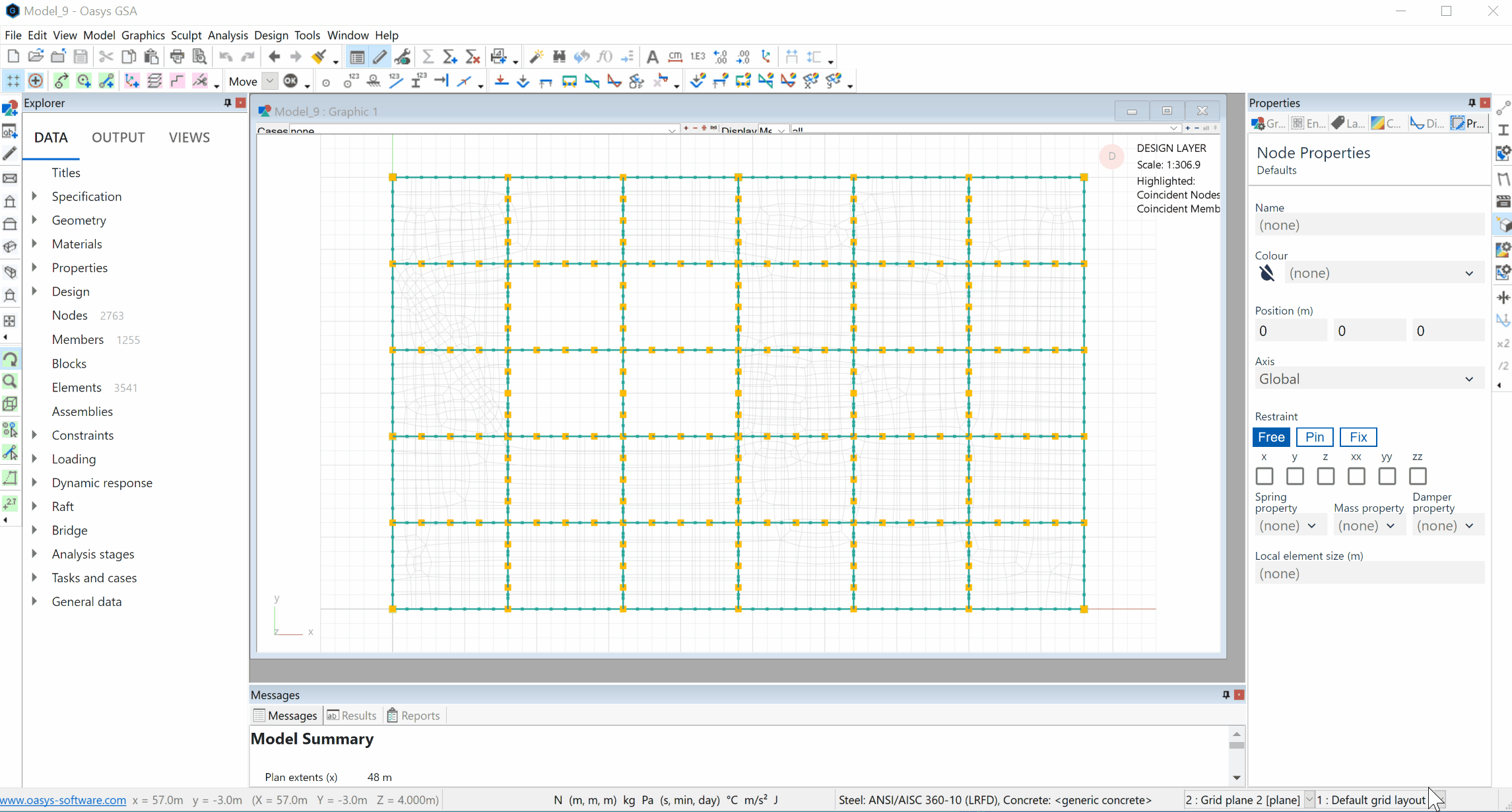The image size is (1512, 812).
Task: Expand the Loading section in Explorer
Action: (x=35, y=459)
